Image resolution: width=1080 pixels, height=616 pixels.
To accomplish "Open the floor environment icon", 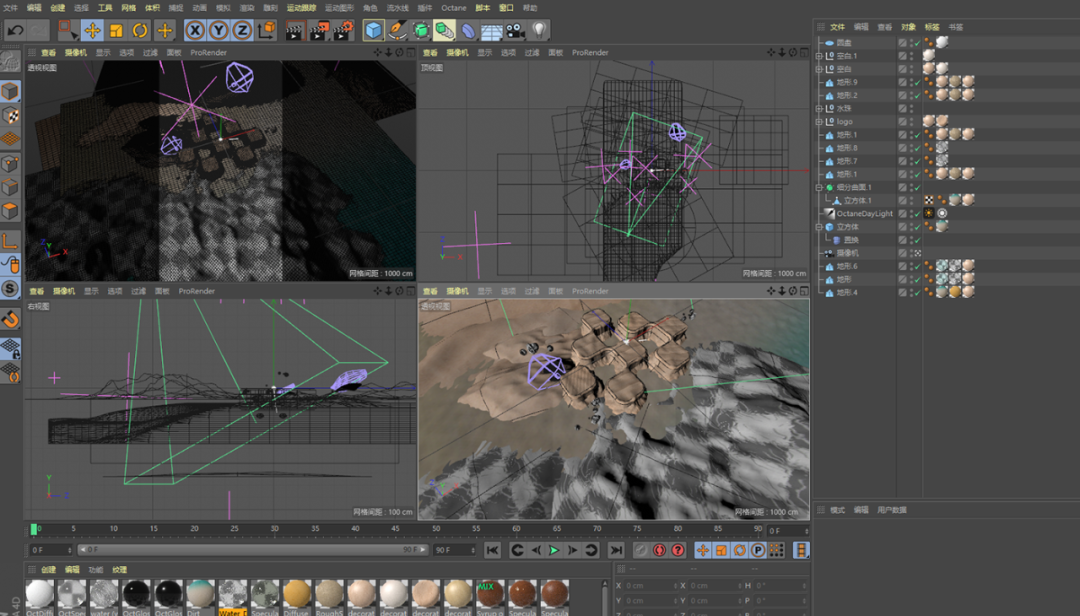I will click(x=492, y=30).
